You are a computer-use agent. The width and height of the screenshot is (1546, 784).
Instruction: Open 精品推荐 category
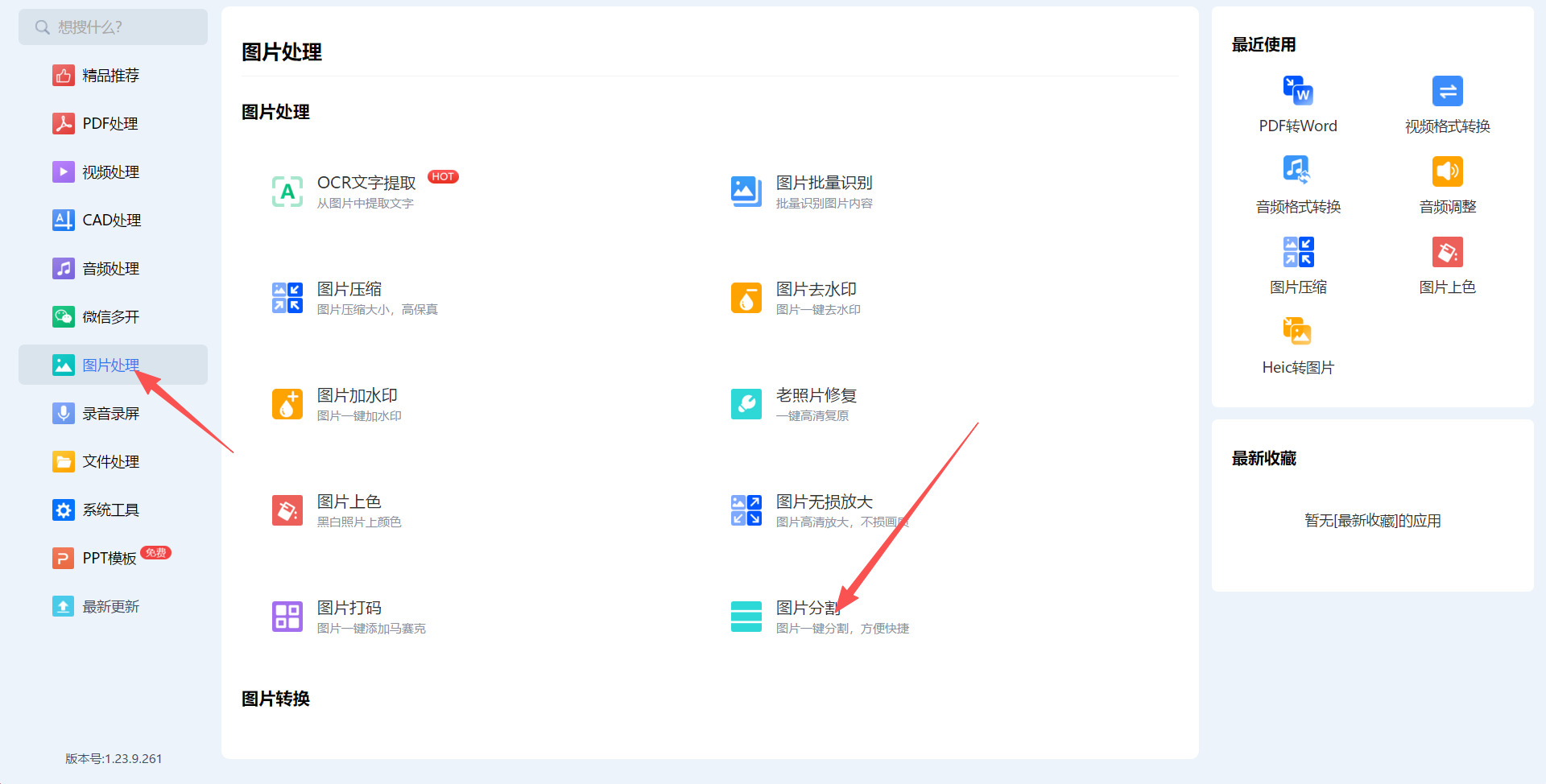pyautogui.click(x=113, y=76)
